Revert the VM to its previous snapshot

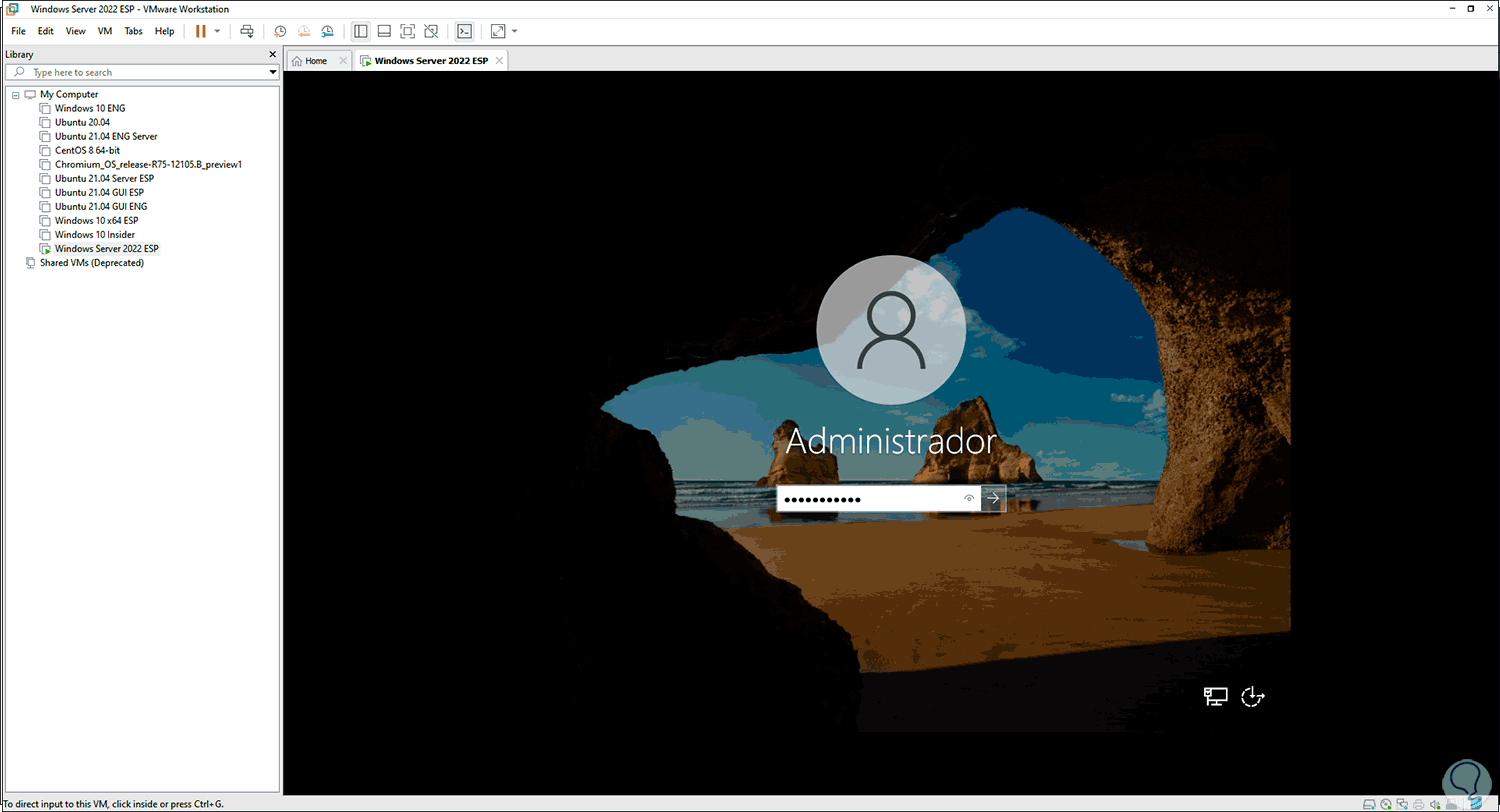pos(304,31)
